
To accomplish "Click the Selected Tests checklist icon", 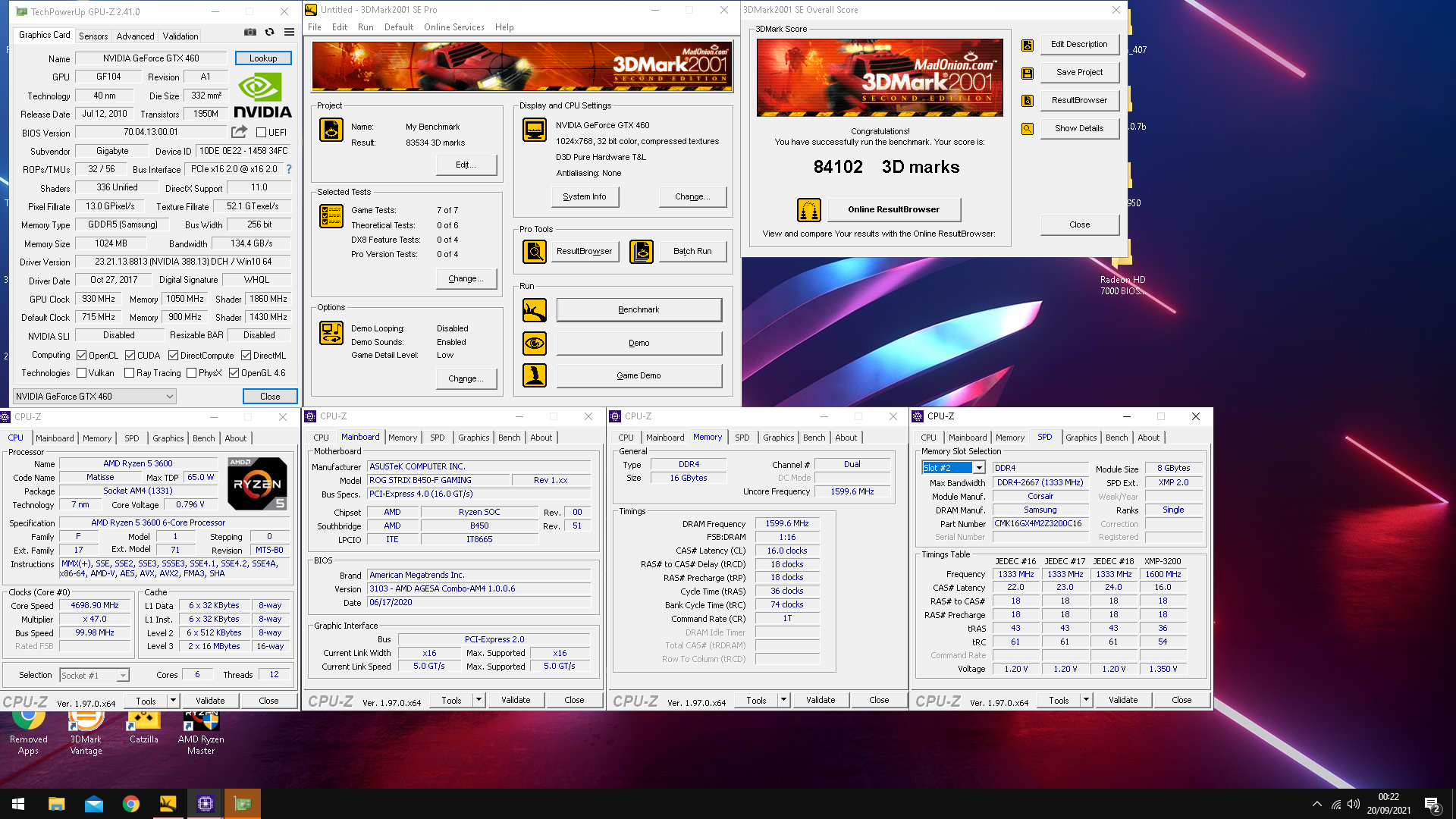I will [331, 217].
